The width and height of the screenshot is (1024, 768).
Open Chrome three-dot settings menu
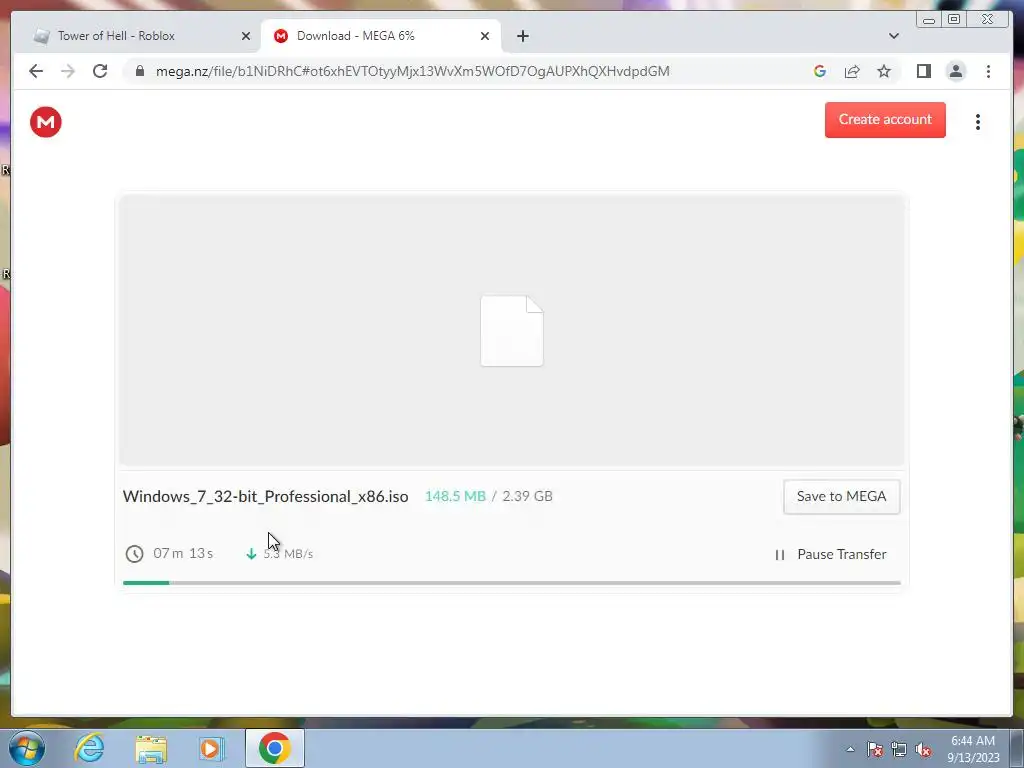coord(988,71)
